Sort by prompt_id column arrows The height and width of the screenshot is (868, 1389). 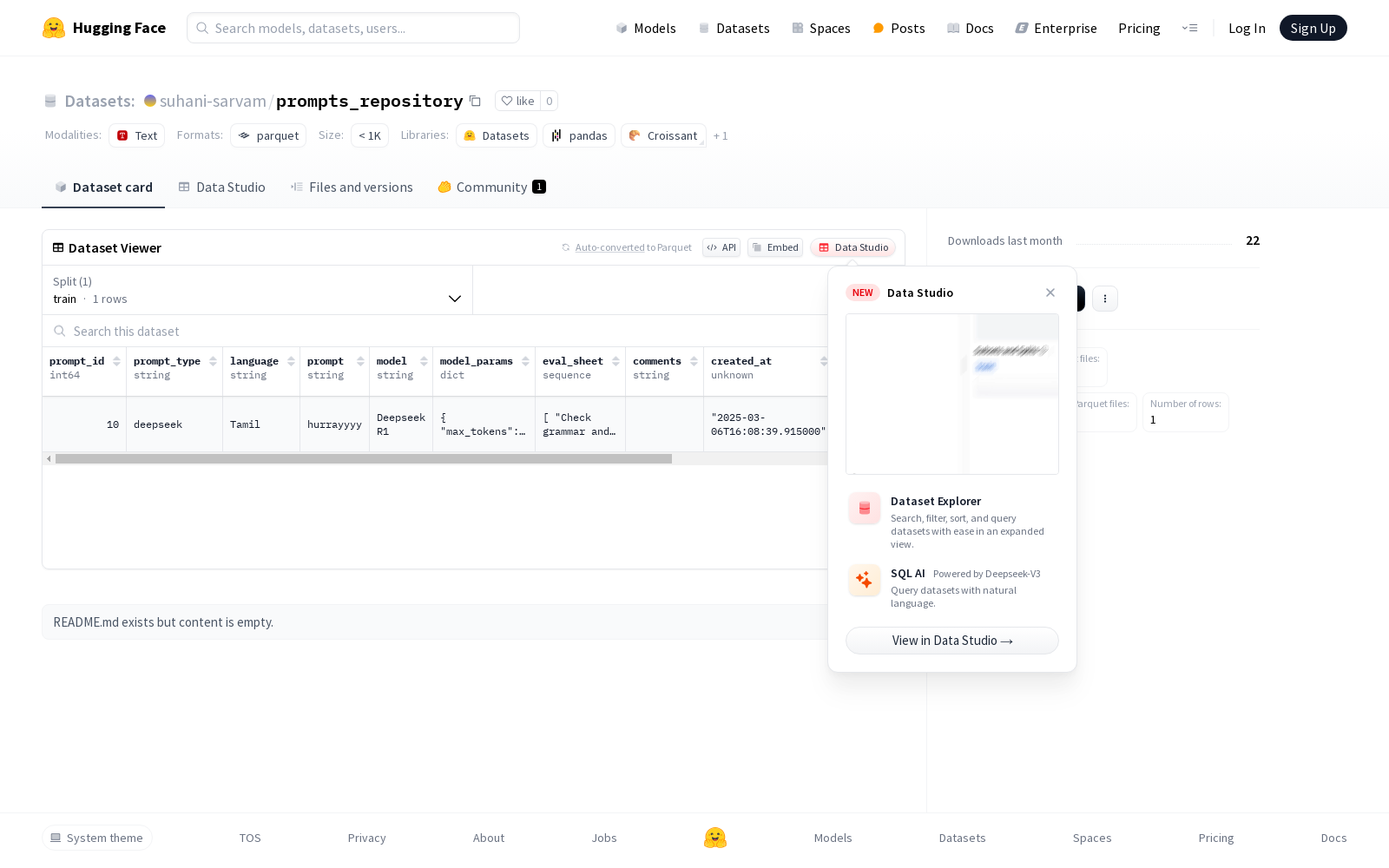(x=116, y=361)
